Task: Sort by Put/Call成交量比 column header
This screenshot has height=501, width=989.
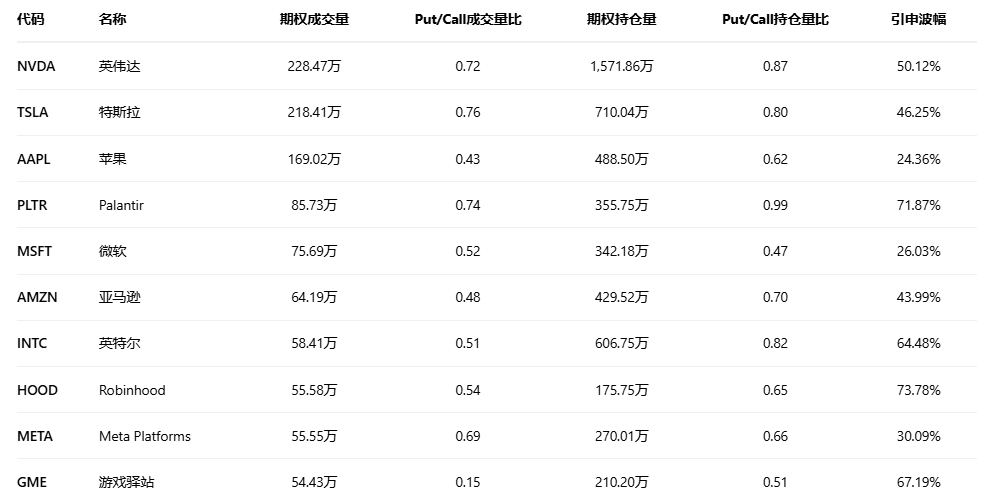Action: [x=468, y=19]
